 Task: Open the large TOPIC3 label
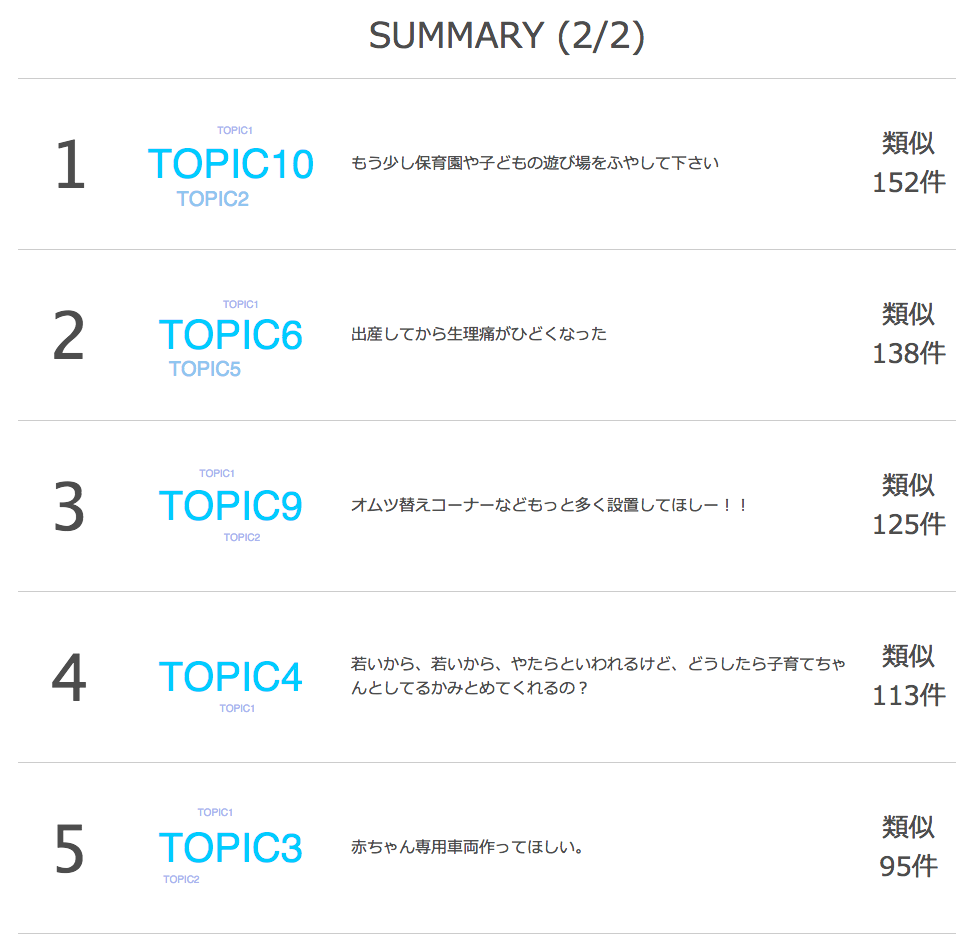coord(230,848)
